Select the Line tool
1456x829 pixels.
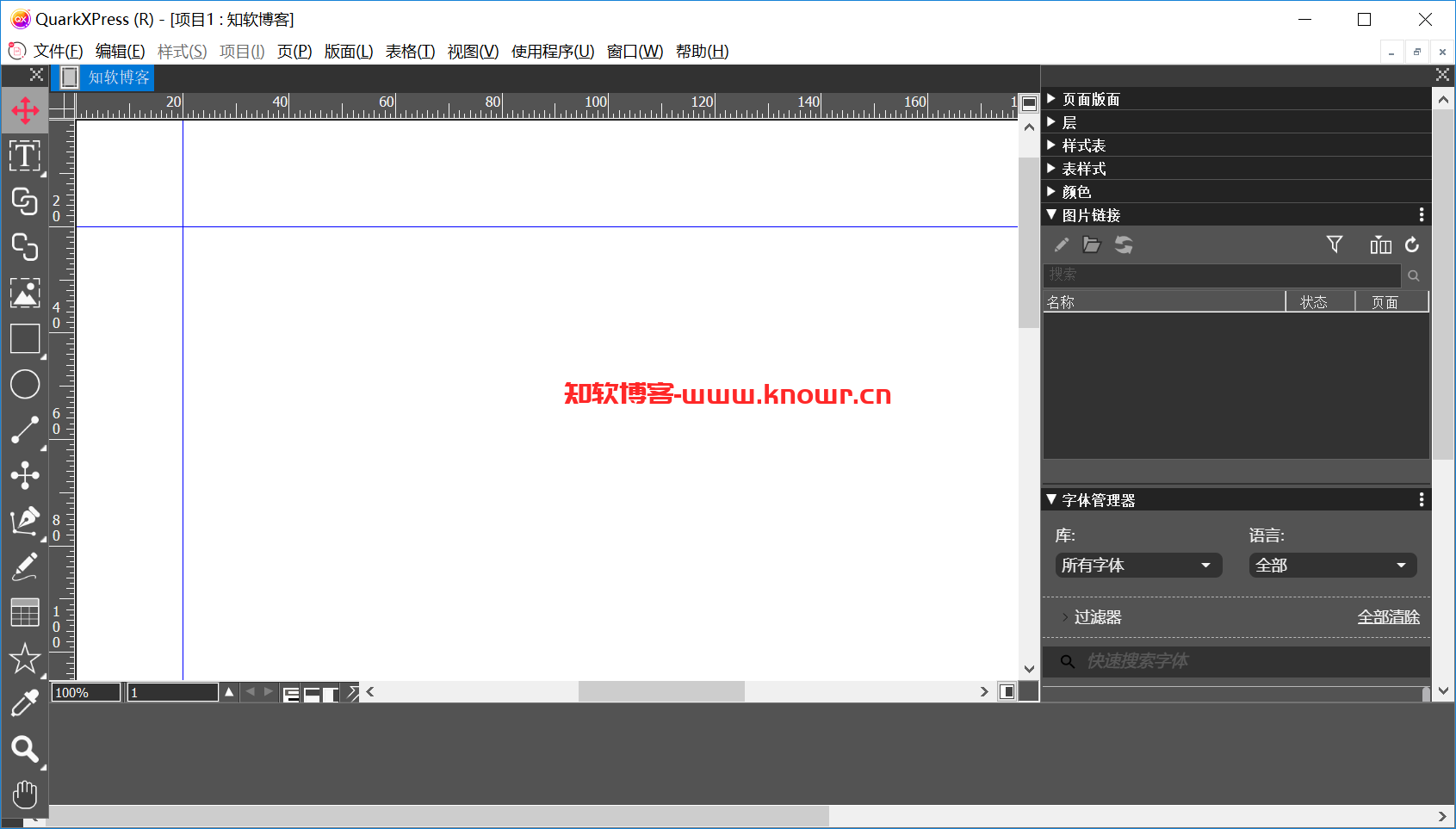tap(25, 430)
